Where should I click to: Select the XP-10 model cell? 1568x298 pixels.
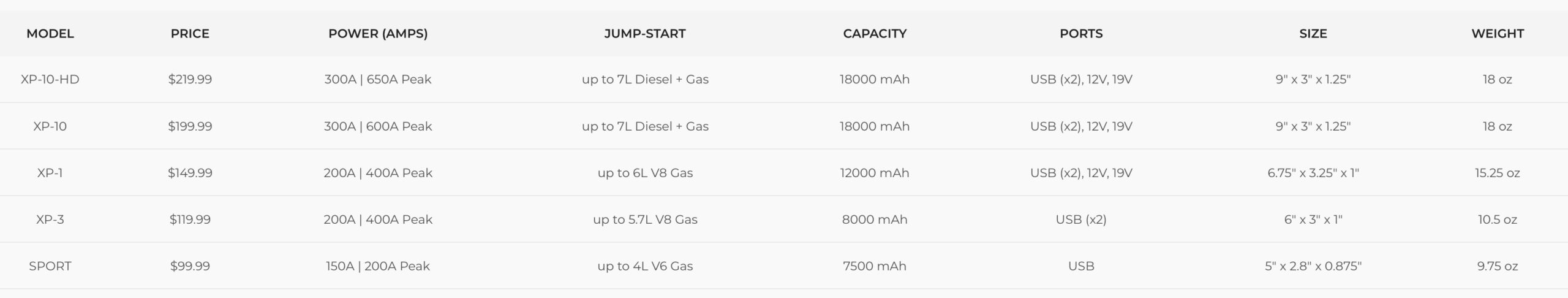pyautogui.click(x=50, y=126)
